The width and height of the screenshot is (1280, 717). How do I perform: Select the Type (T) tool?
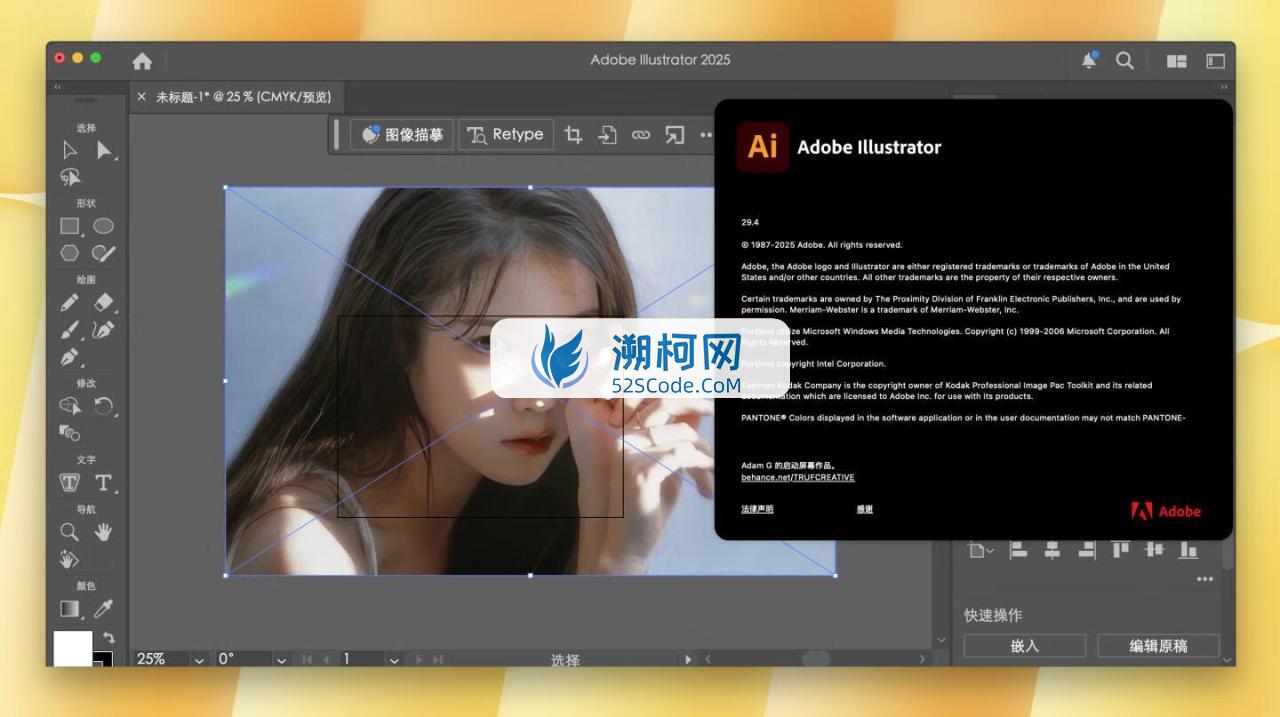[x=103, y=483]
